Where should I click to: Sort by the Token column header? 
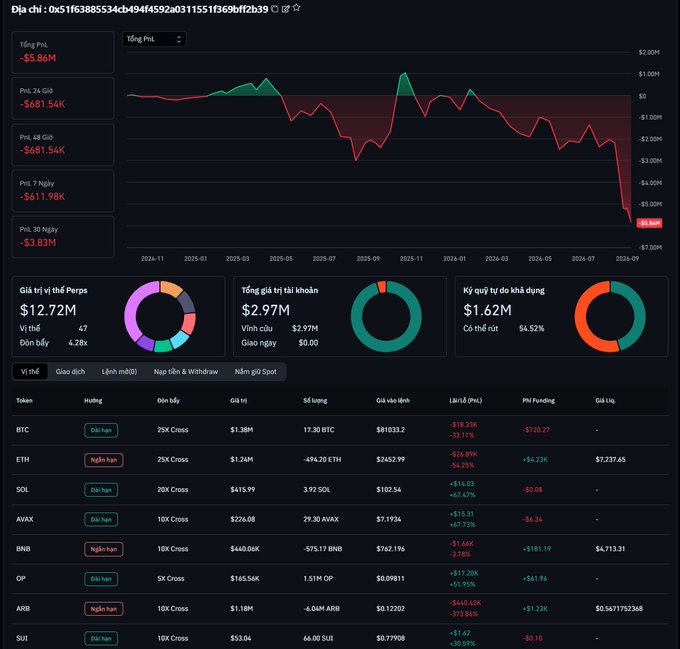coord(24,401)
